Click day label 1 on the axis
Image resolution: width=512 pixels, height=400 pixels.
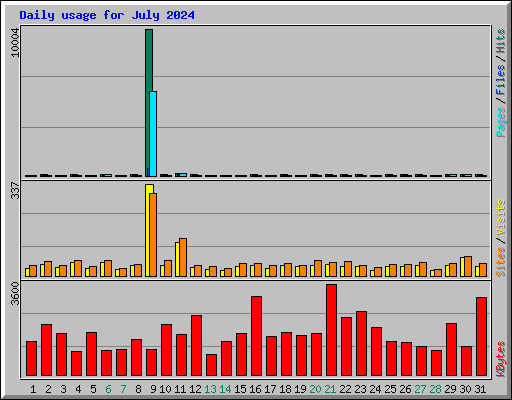pyautogui.click(x=33, y=389)
